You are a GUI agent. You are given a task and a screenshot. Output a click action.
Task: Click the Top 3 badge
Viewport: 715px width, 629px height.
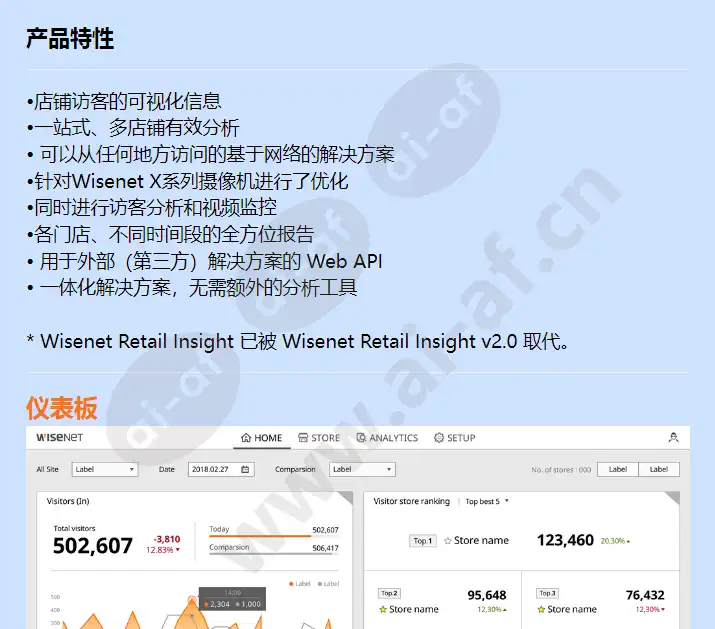pos(548,593)
